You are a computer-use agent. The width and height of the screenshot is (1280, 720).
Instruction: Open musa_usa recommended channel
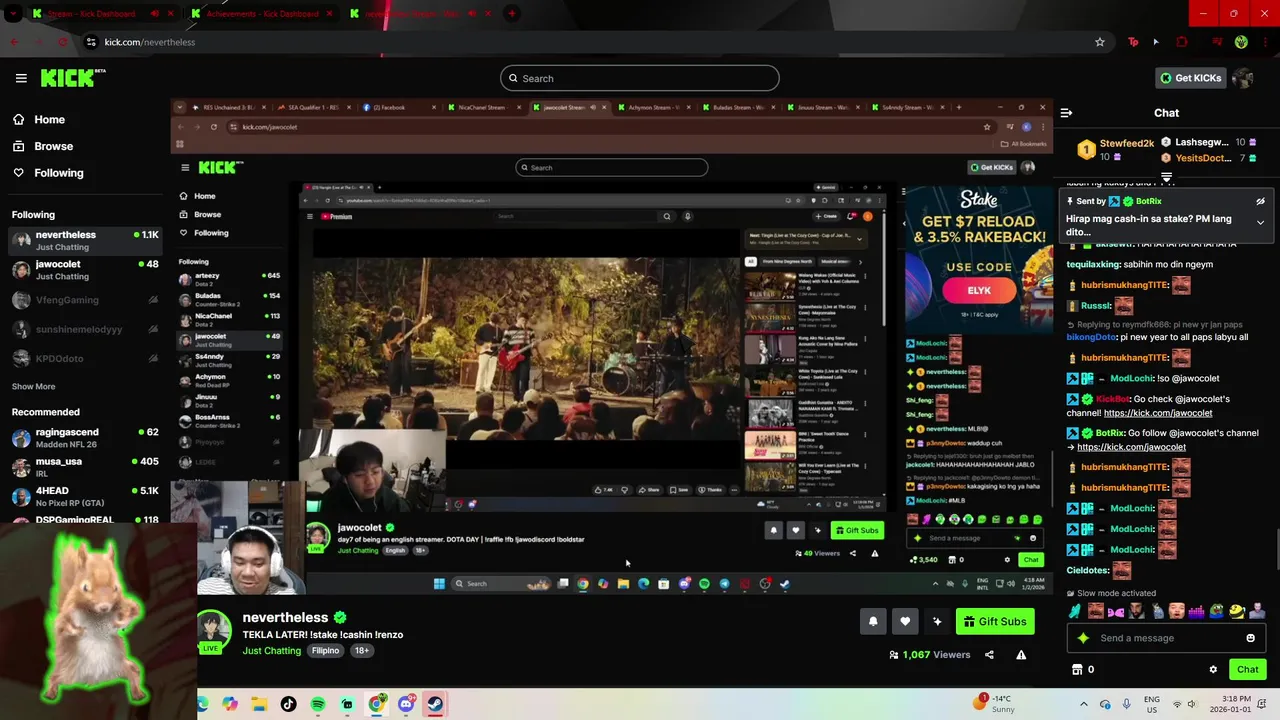(x=85, y=467)
